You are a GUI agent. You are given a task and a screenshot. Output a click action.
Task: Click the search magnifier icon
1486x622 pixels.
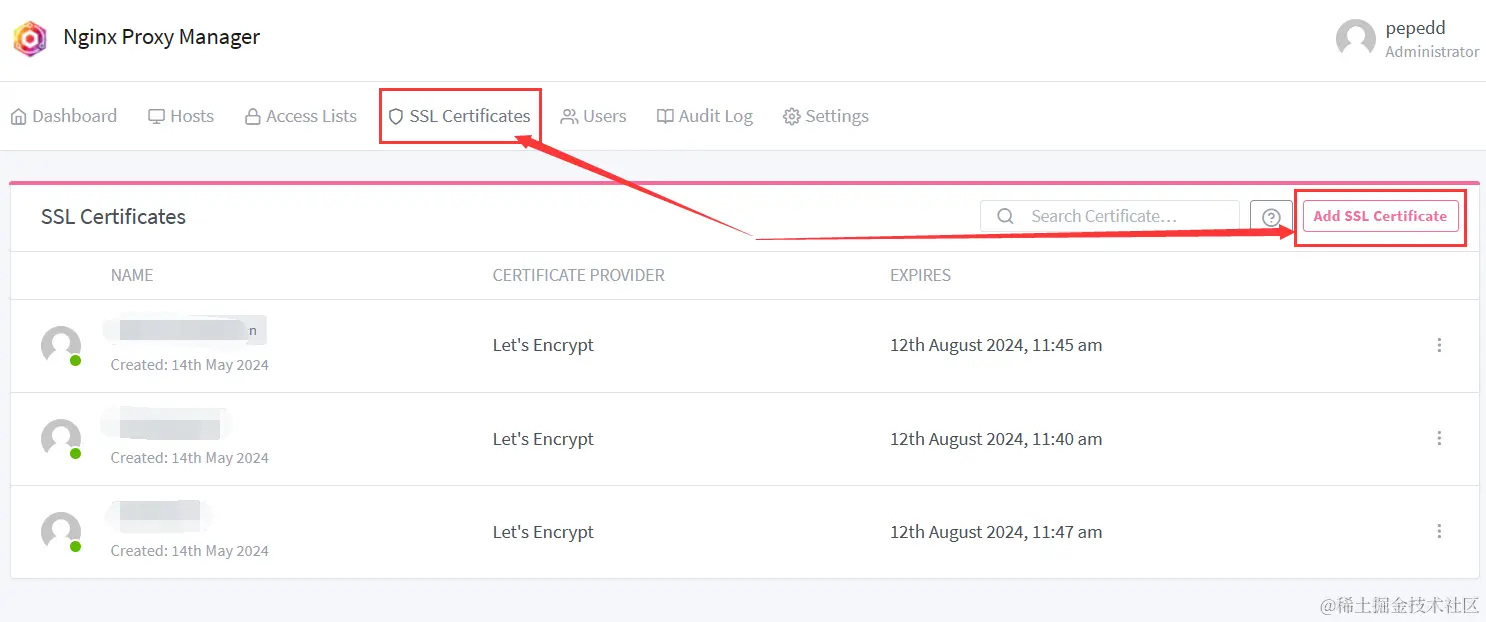[x=1006, y=216]
